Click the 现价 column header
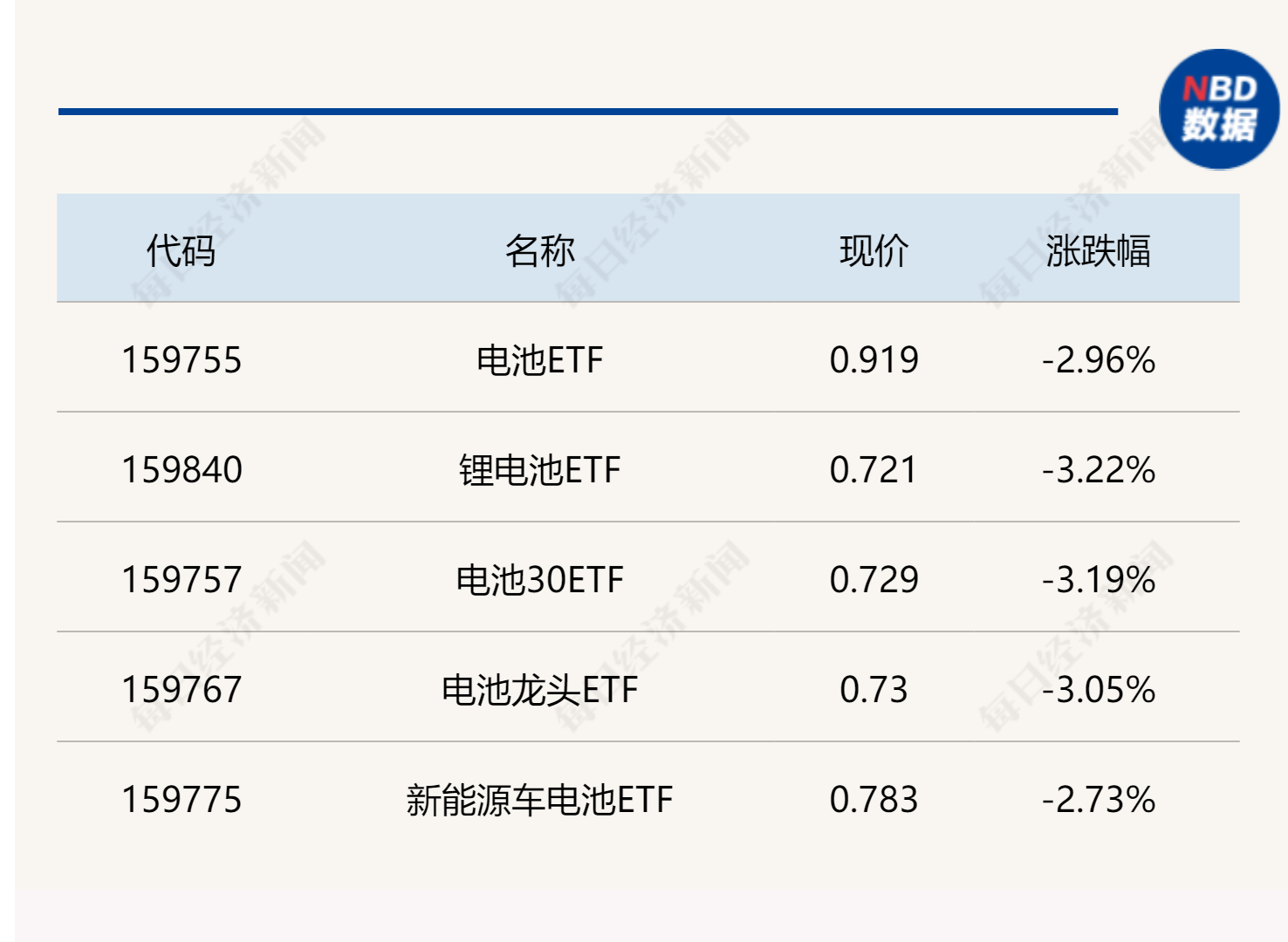This screenshot has height=942, width=1288. pyautogui.click(x=874, y=250)
